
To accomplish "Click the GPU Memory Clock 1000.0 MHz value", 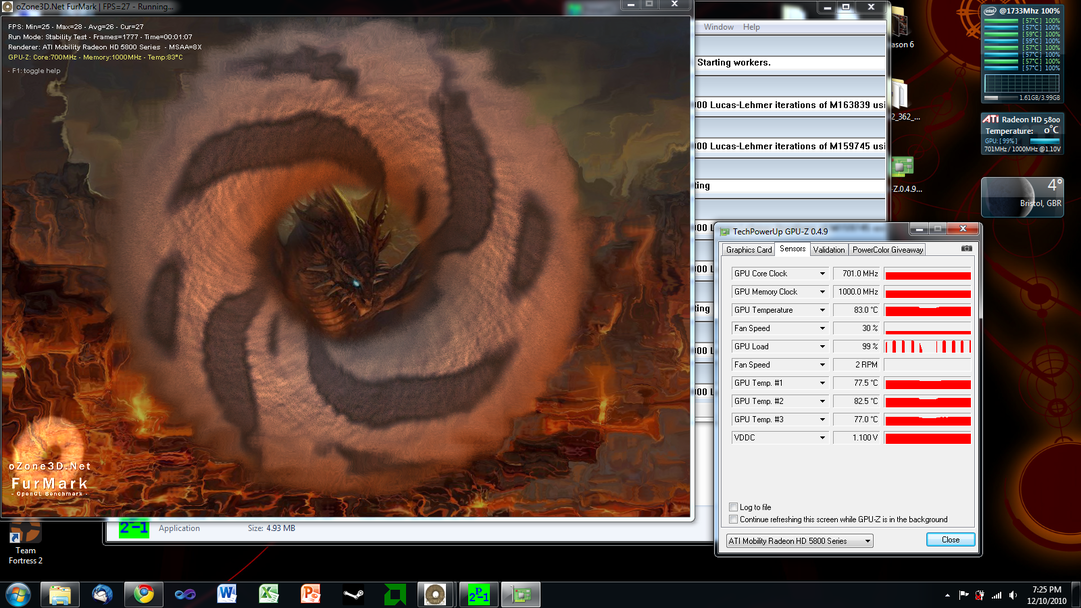I will coord(857,292).
